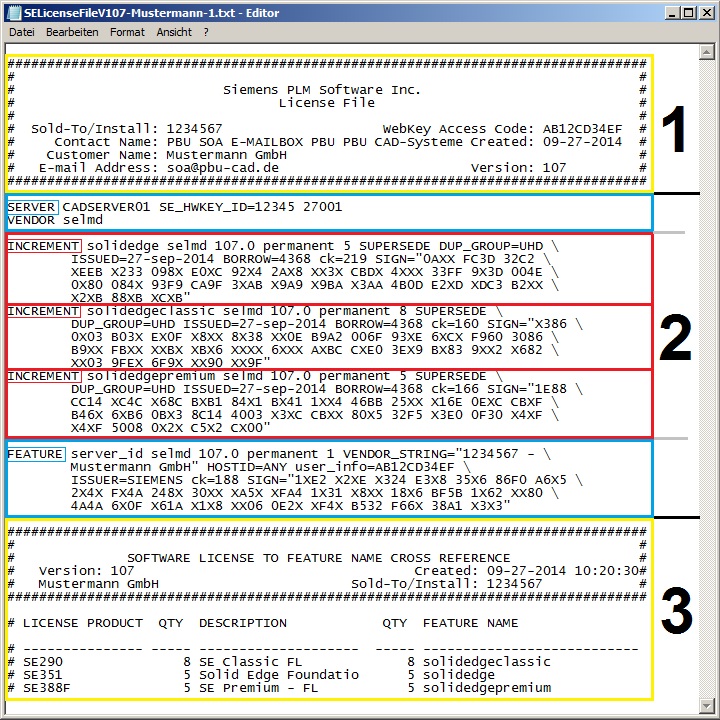Click the 'LICENSE PRODUCT' column header
Viewport: 720px width, 720px height.
[83, 623]
